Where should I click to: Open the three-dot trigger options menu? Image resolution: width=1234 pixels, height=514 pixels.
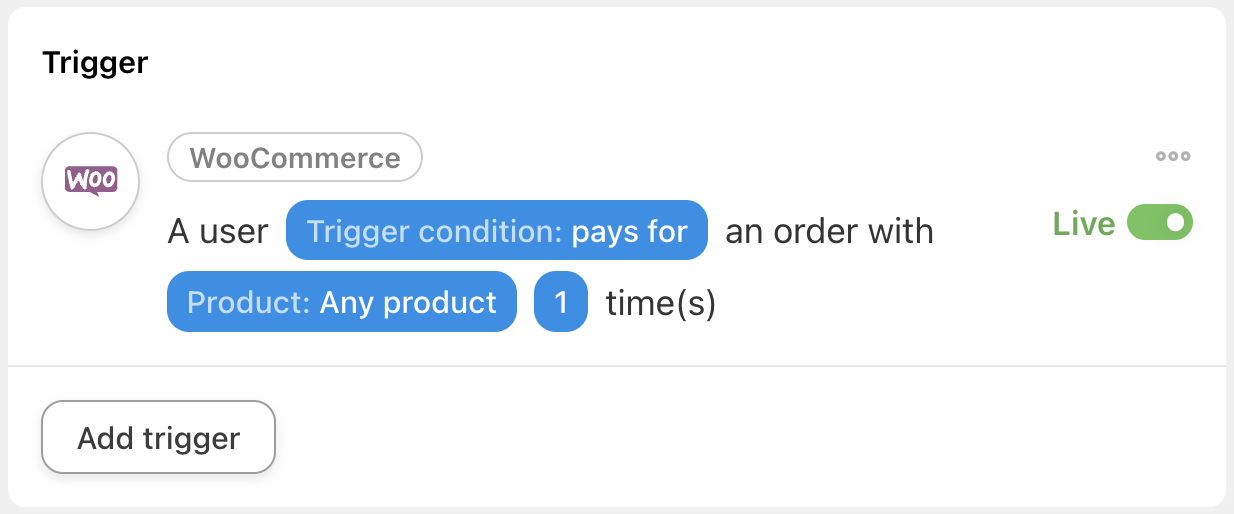(x=1173, y=156)
